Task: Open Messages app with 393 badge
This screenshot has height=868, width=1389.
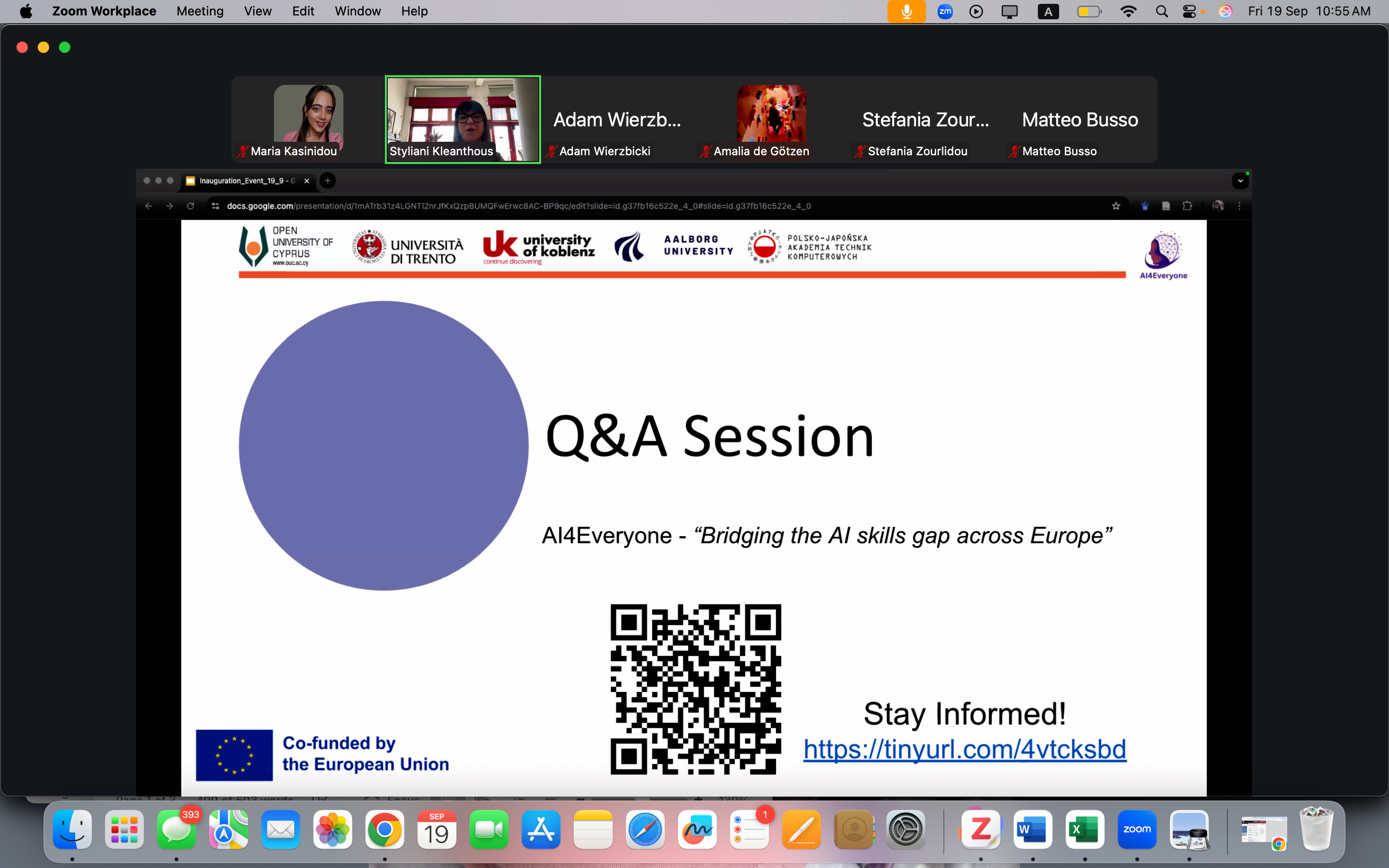Action: pyautogui.click(x=176, y=829)
